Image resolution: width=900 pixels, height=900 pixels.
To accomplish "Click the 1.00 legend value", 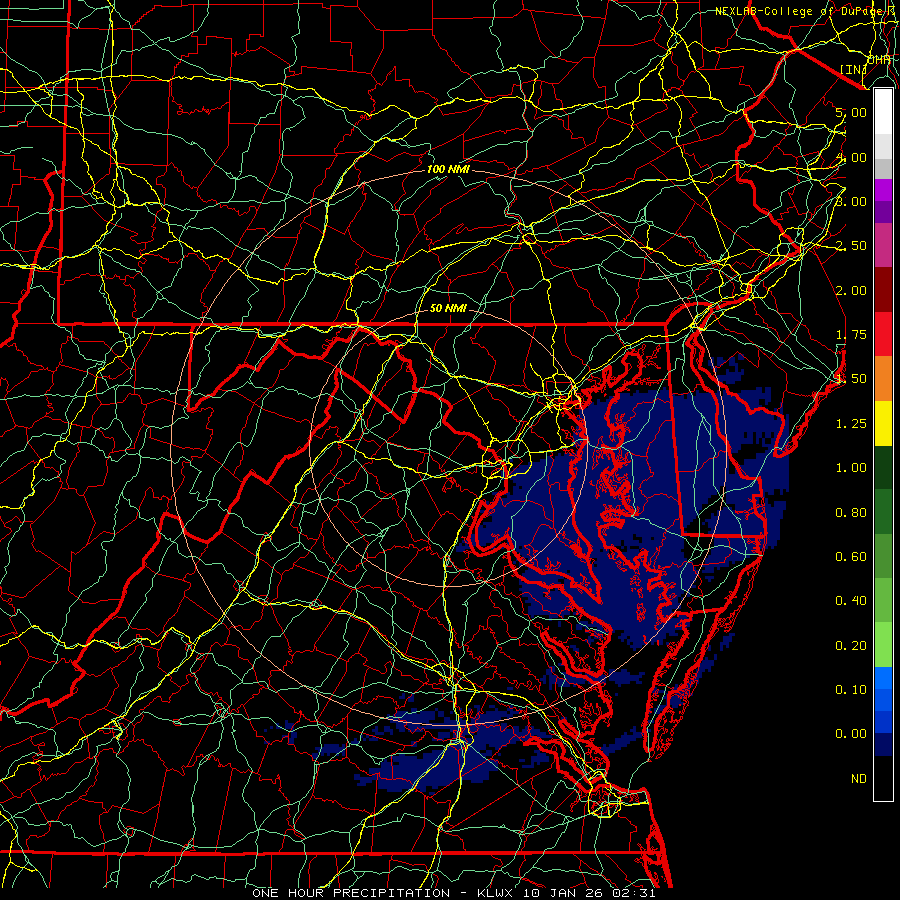I will [x=851, y=468].
